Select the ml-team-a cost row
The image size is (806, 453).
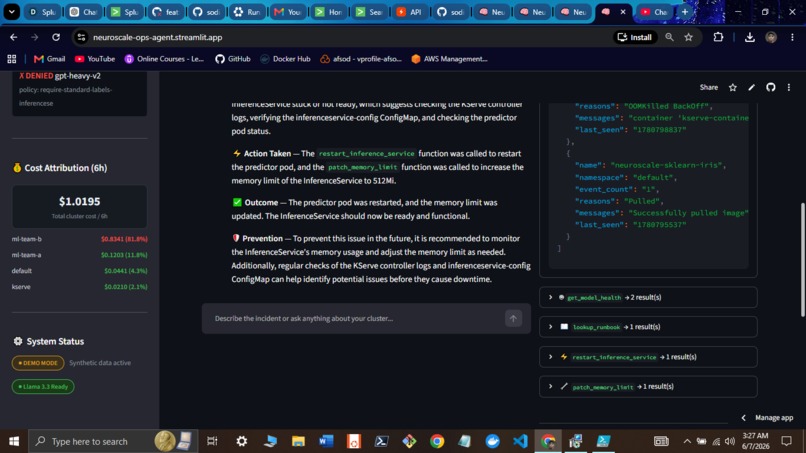click(80, 255)
